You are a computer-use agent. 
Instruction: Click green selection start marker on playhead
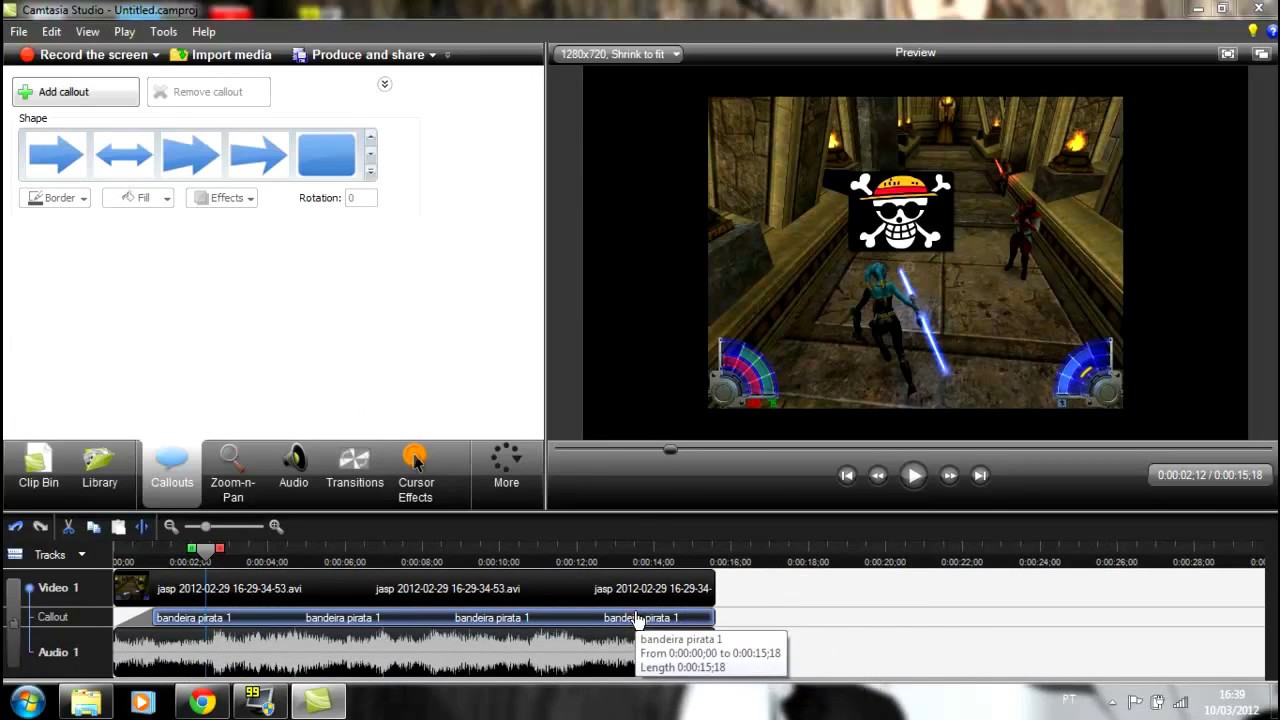(191, 548)
